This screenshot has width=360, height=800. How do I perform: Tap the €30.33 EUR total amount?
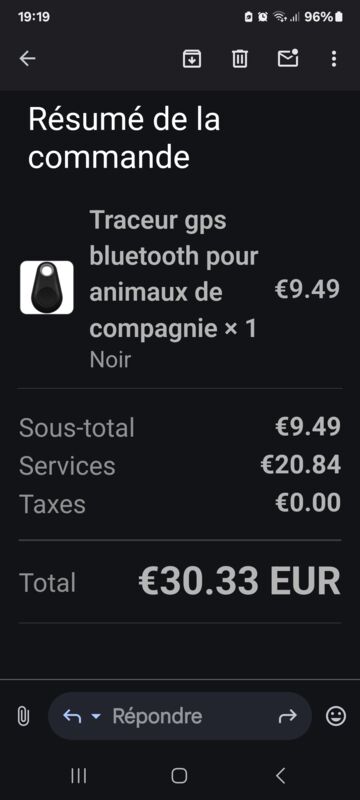pos(239,581)
